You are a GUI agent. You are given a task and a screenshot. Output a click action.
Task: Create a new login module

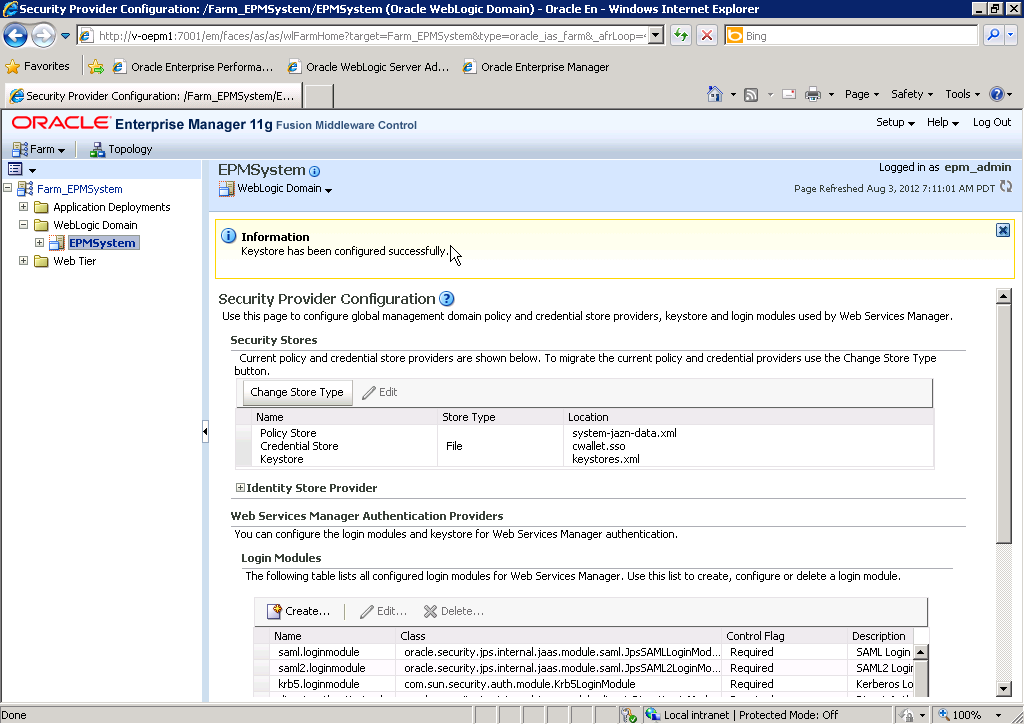pyautogui.click(x=300, y=610)
